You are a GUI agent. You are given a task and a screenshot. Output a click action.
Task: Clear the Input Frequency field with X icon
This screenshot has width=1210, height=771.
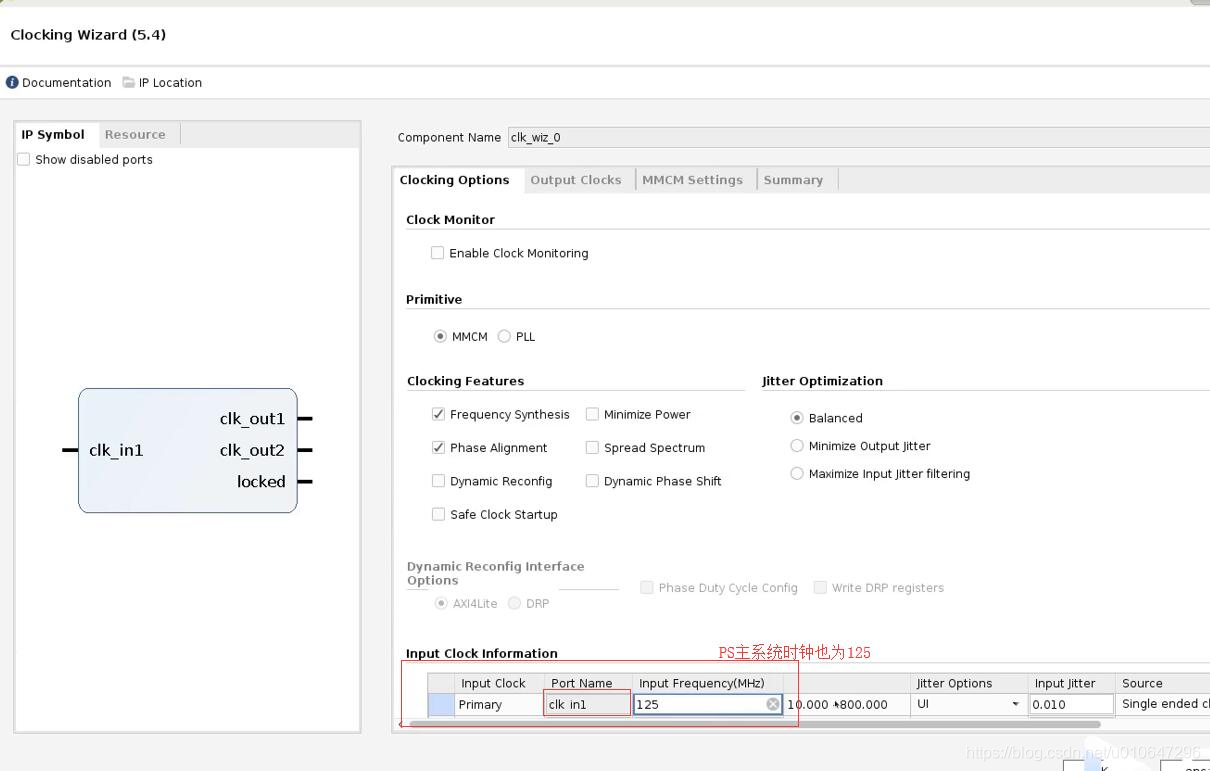(x=773, y=704)
